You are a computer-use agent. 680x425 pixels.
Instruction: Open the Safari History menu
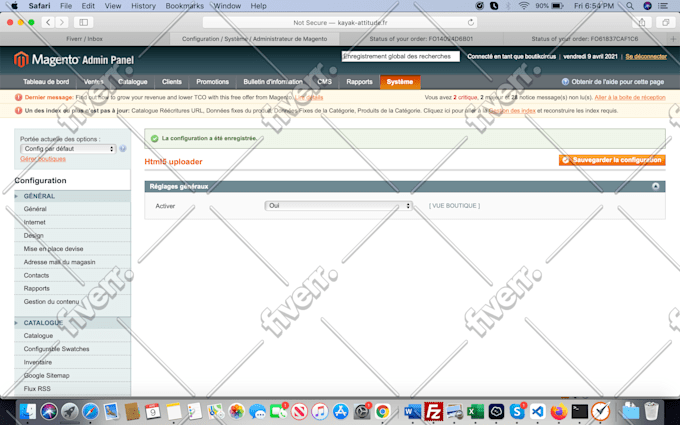(x=143, y=6)
